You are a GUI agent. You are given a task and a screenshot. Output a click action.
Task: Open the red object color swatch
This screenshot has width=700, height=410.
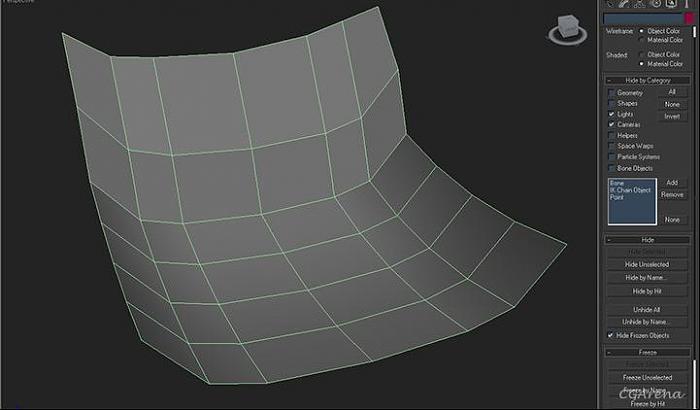pos(690,18)
